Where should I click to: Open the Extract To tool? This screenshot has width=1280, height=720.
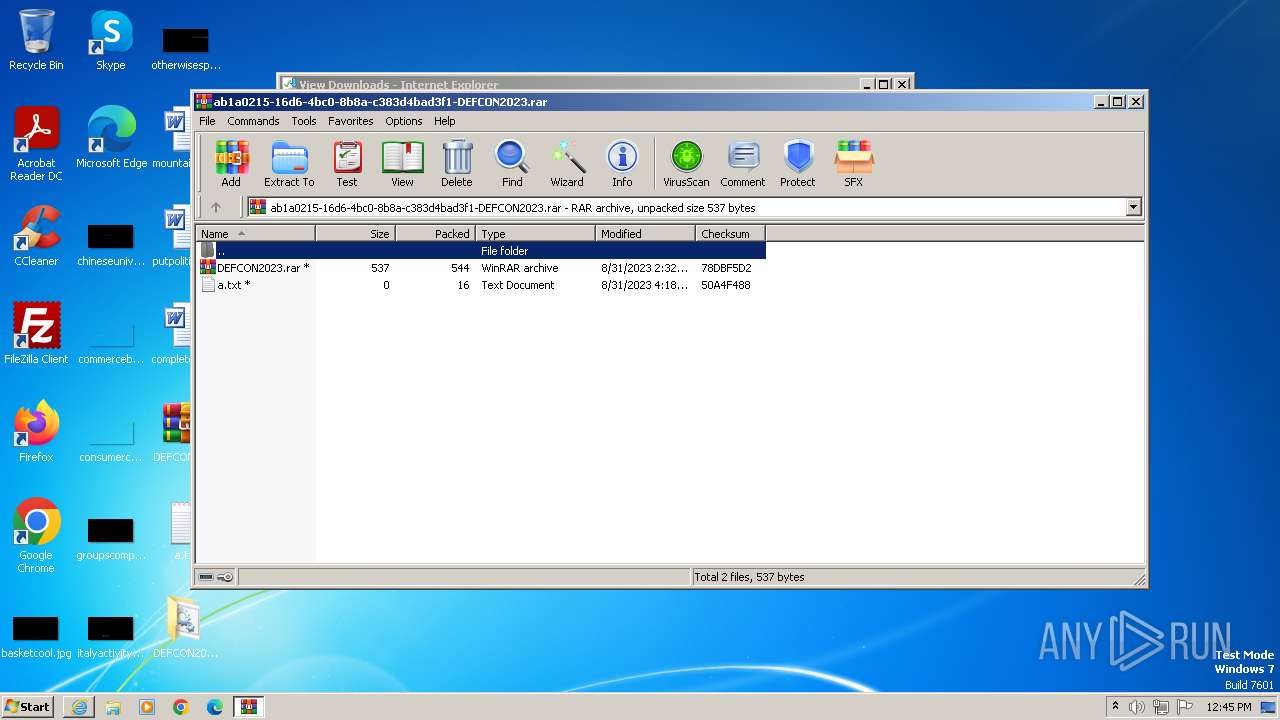(289, 163)
